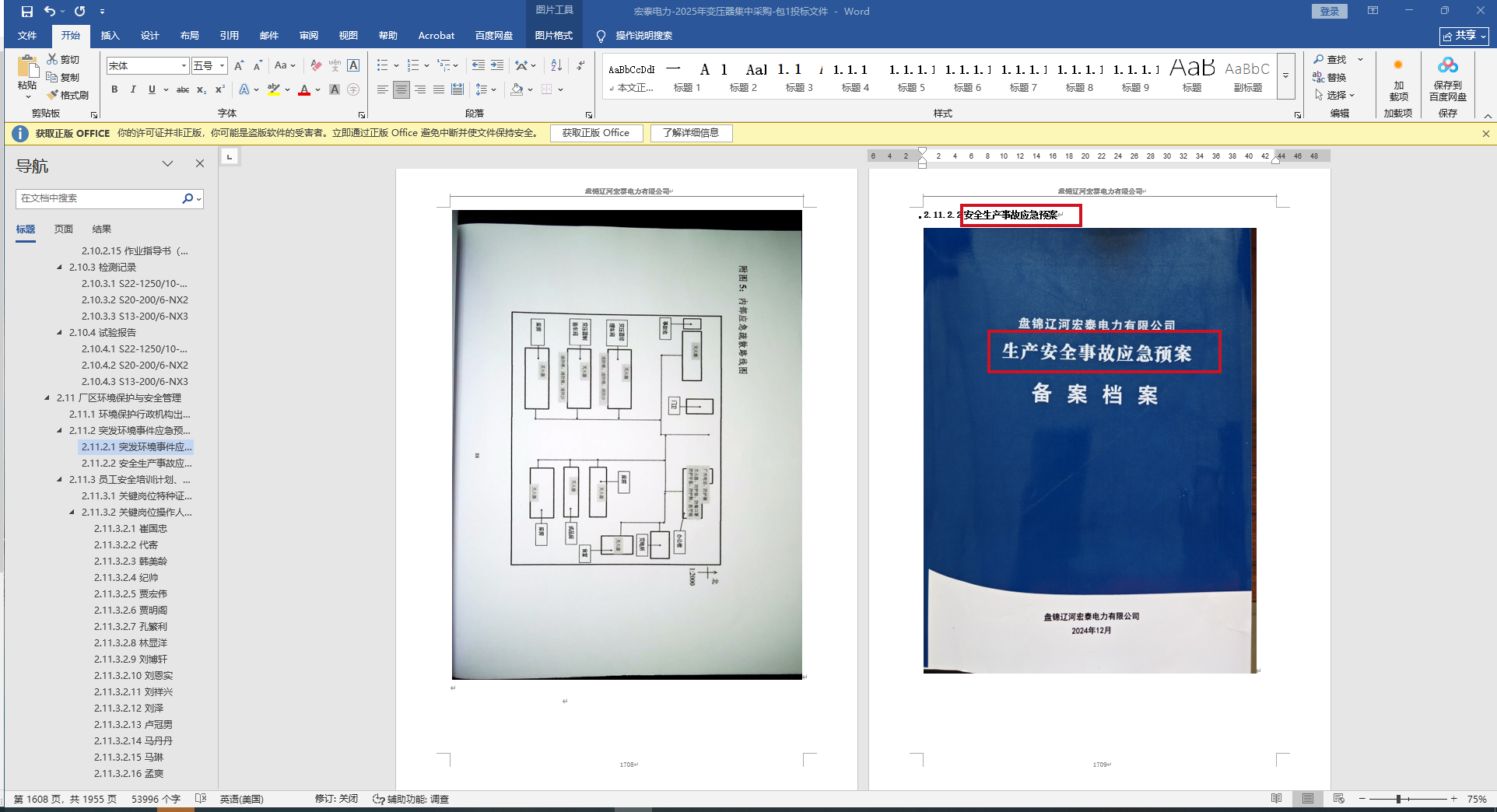
Task: Open the 图片格式 ribbon tab
Action: 553,36
